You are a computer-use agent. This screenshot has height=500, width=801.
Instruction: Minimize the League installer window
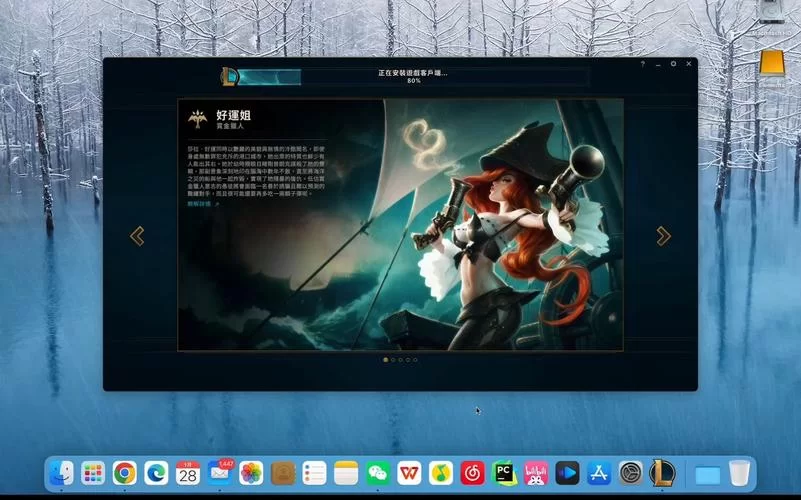pos(658,64)
